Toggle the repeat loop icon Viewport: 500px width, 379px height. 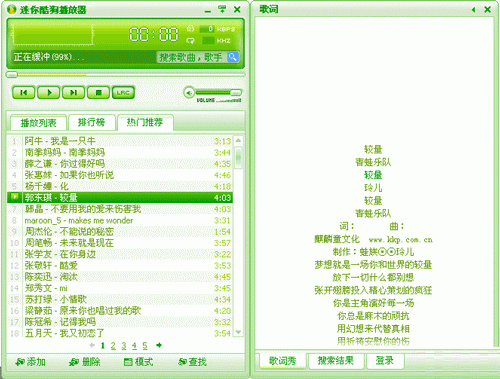190,41
